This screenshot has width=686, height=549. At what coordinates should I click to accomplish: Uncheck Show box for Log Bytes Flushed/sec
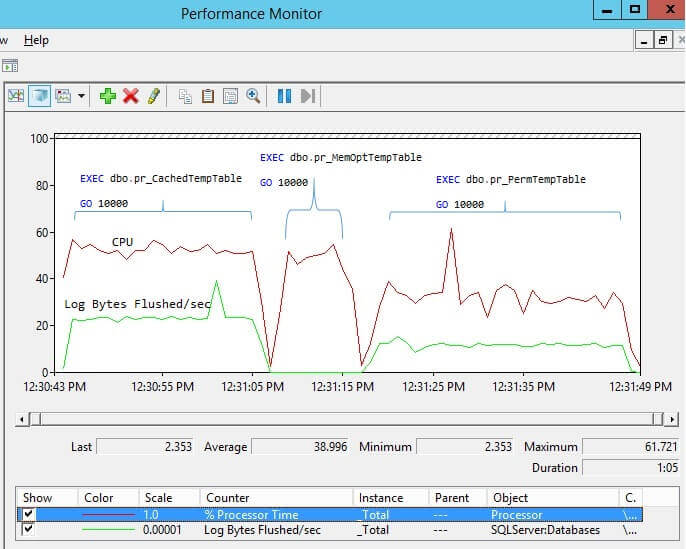click(x=28, y=530)
